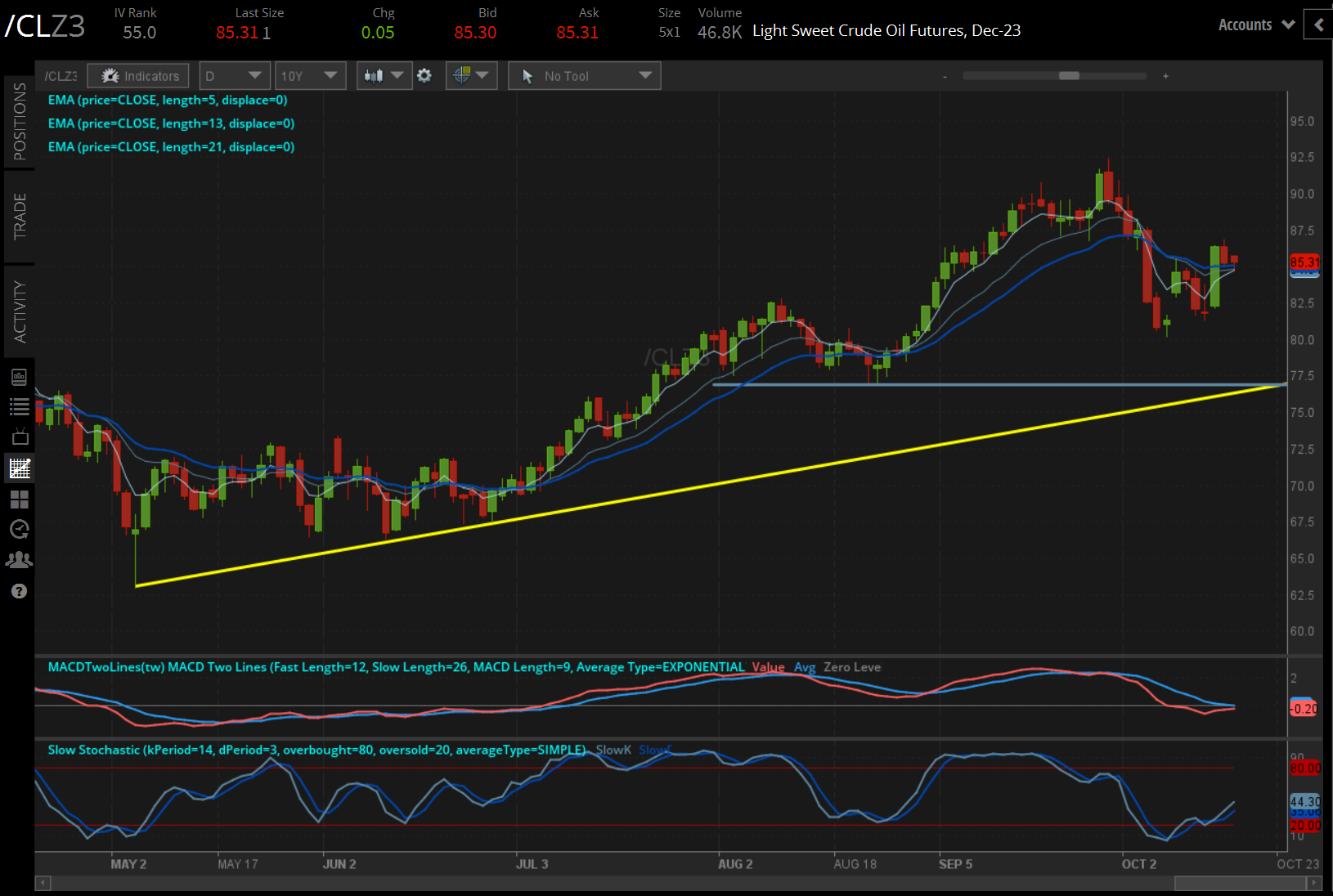Click the EMA length=5 study label

click(168, 100)
